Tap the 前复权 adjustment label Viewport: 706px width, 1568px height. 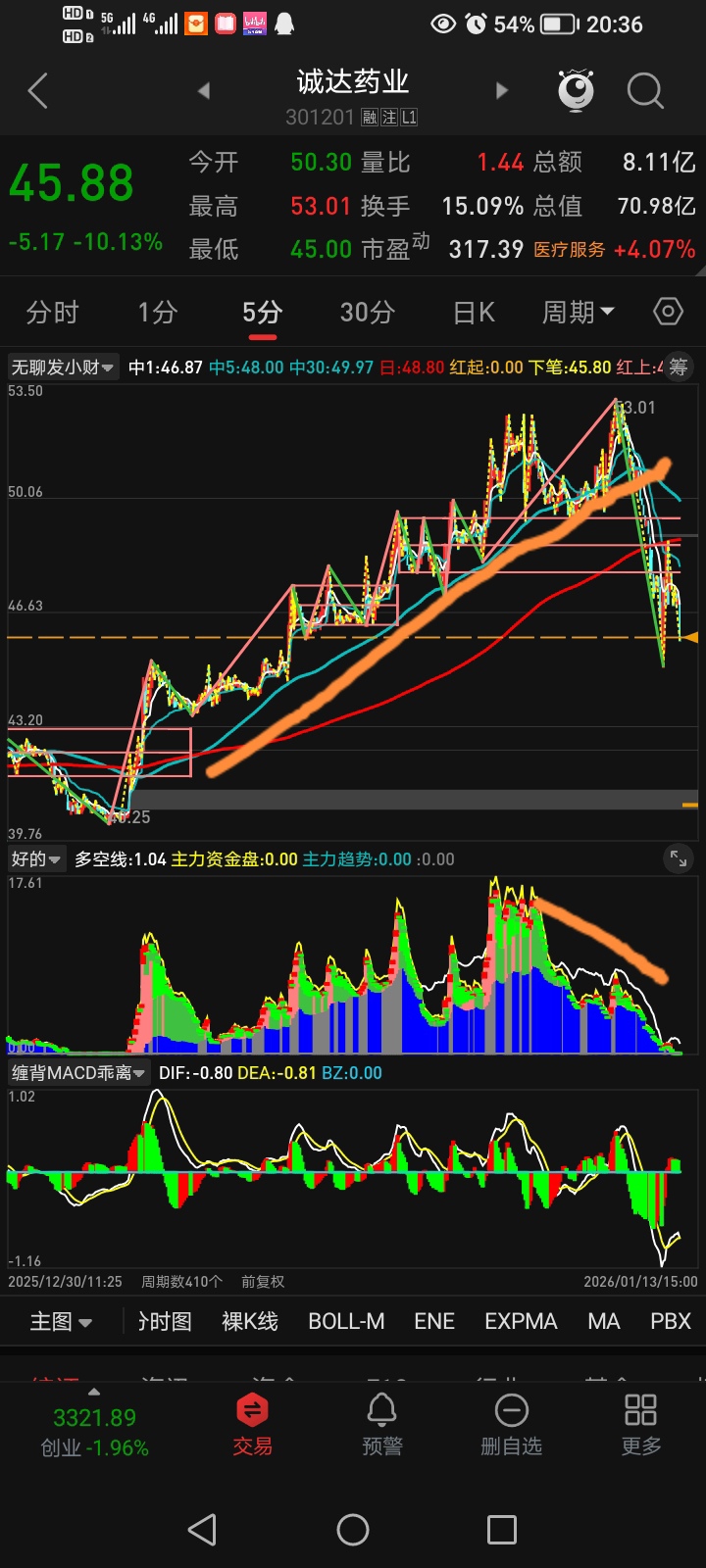coord(263,1282)
